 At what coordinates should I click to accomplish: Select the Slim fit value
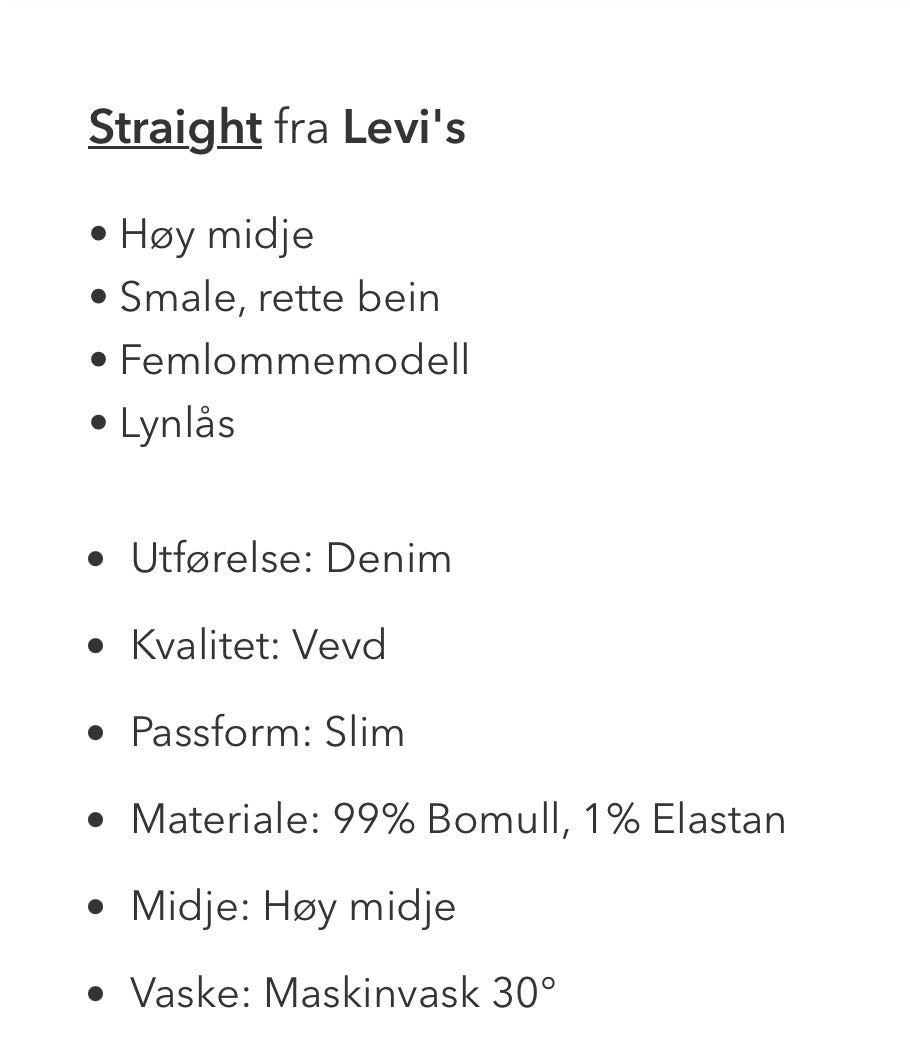click(x=365, y=732)
